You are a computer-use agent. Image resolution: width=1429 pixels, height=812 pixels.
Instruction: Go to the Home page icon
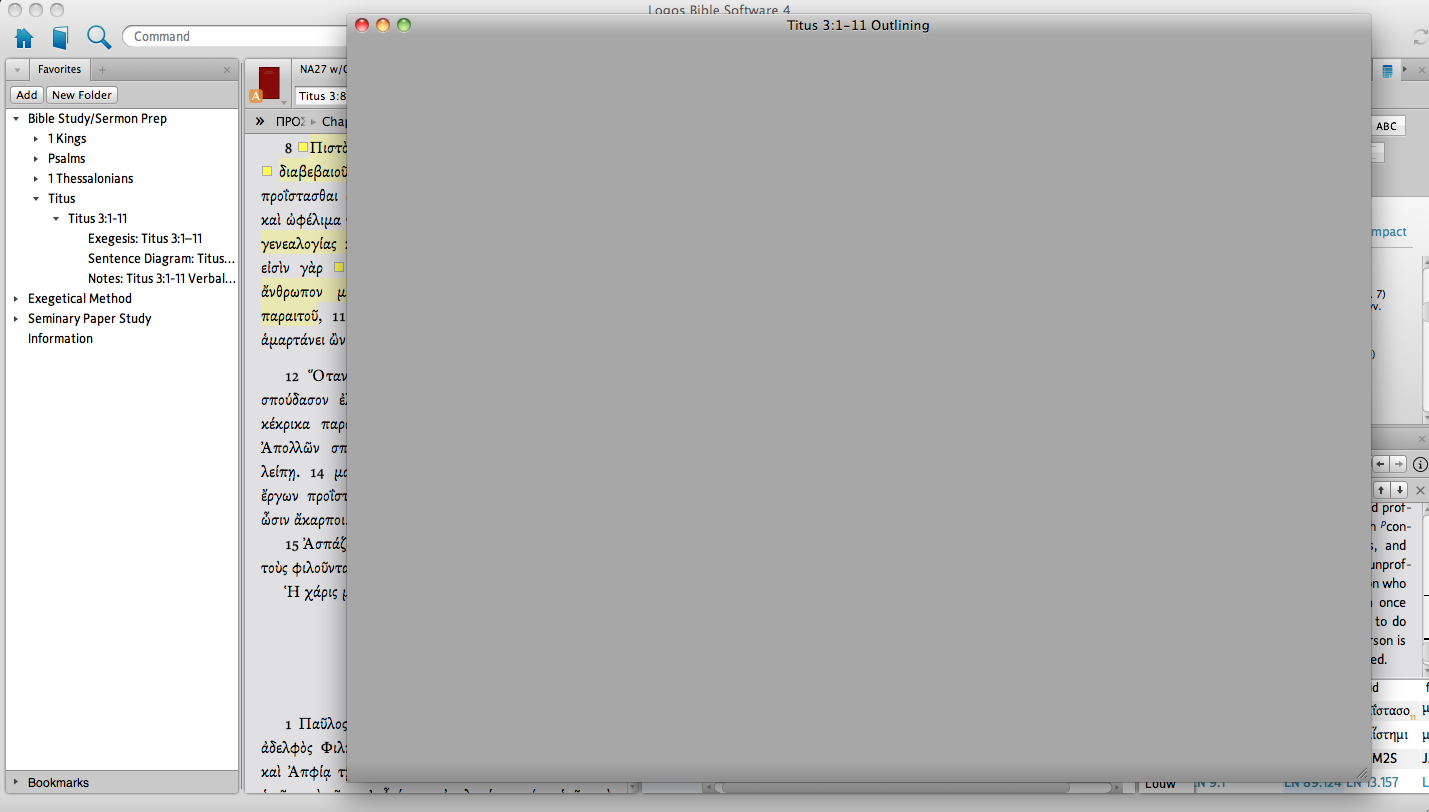(24, 38)
